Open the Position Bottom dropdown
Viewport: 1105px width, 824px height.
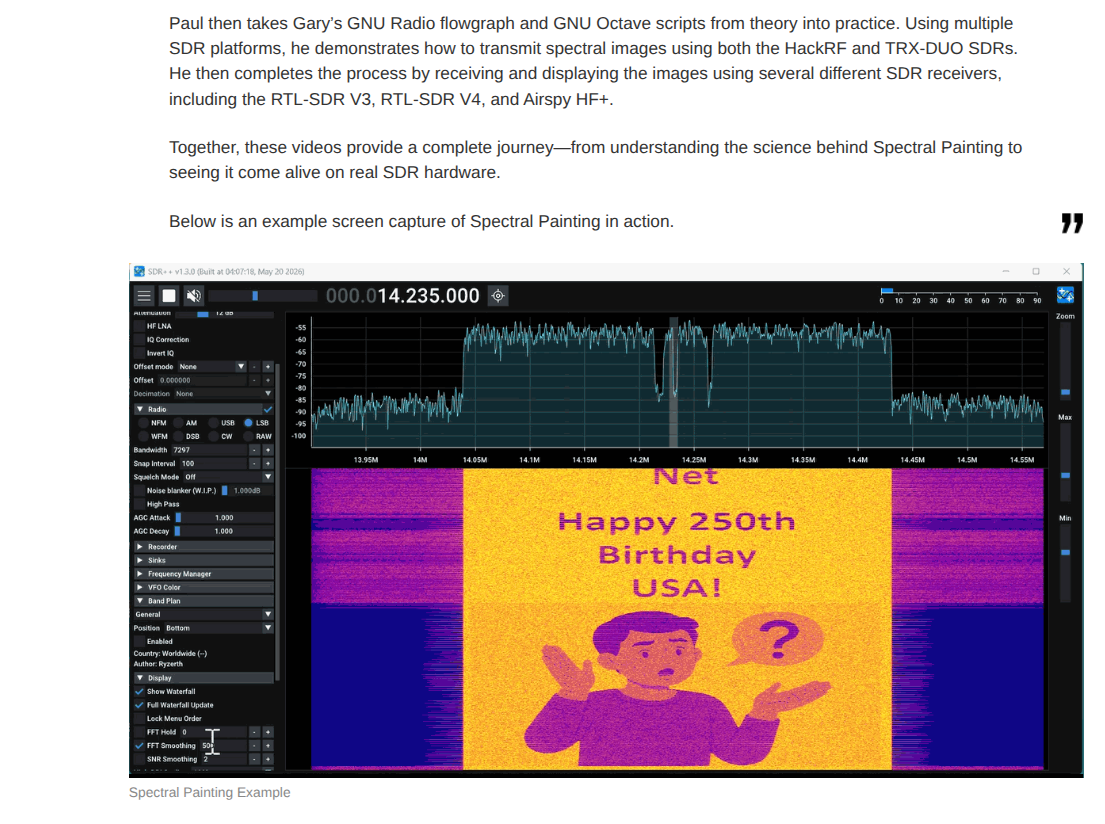pos(218,628)
